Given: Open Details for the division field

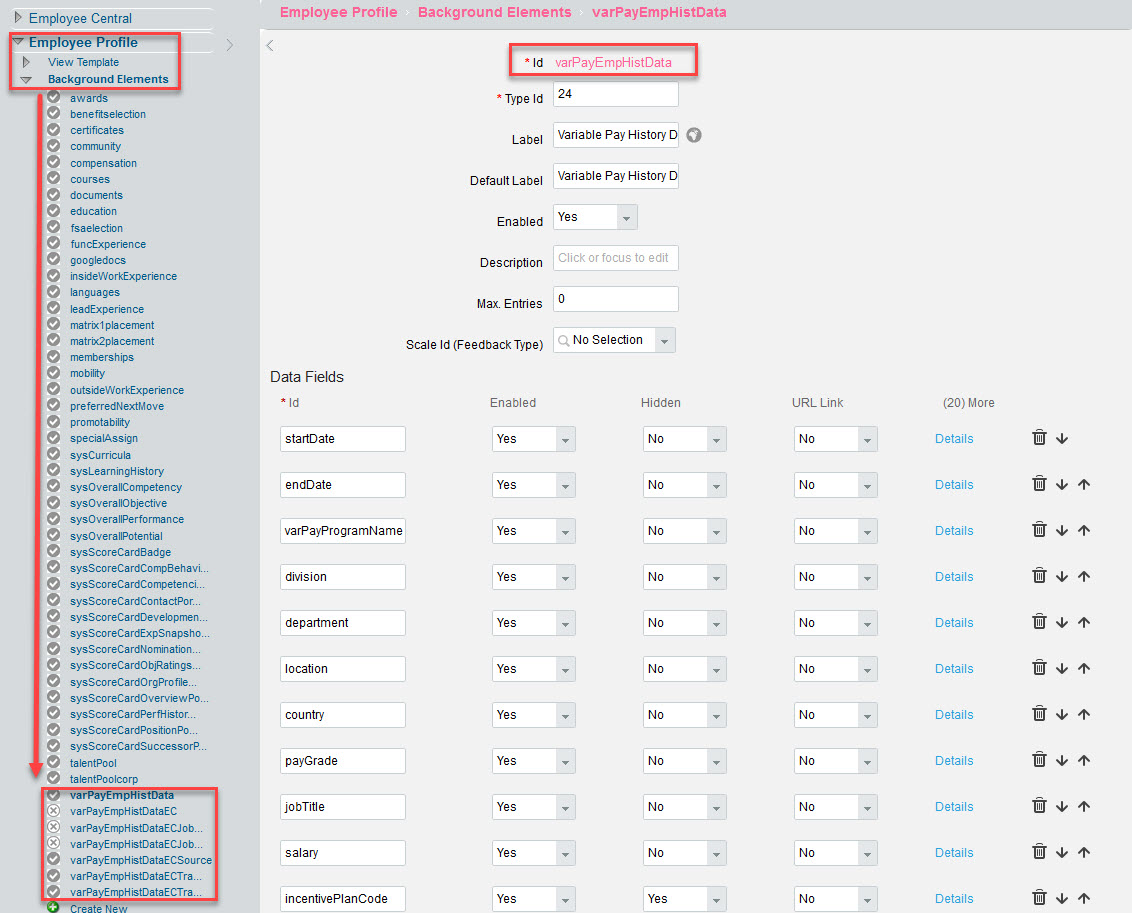Looking at the screenshot, I should pos(954,577).
